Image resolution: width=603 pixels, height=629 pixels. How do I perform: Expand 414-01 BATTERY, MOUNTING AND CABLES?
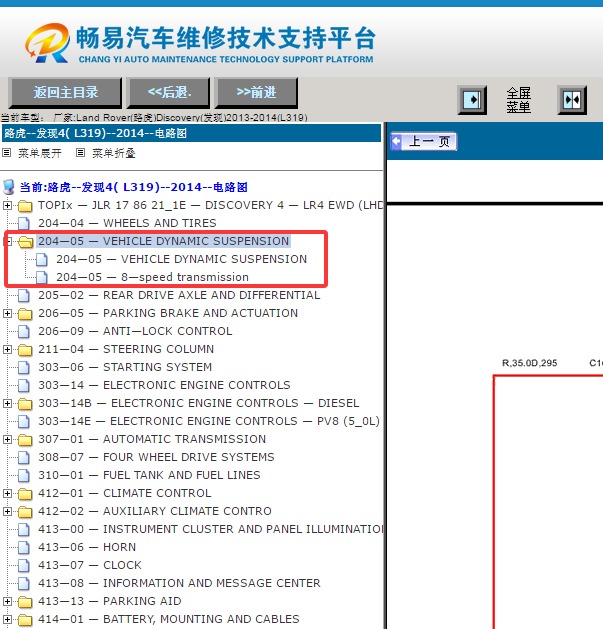coord(7,619)
